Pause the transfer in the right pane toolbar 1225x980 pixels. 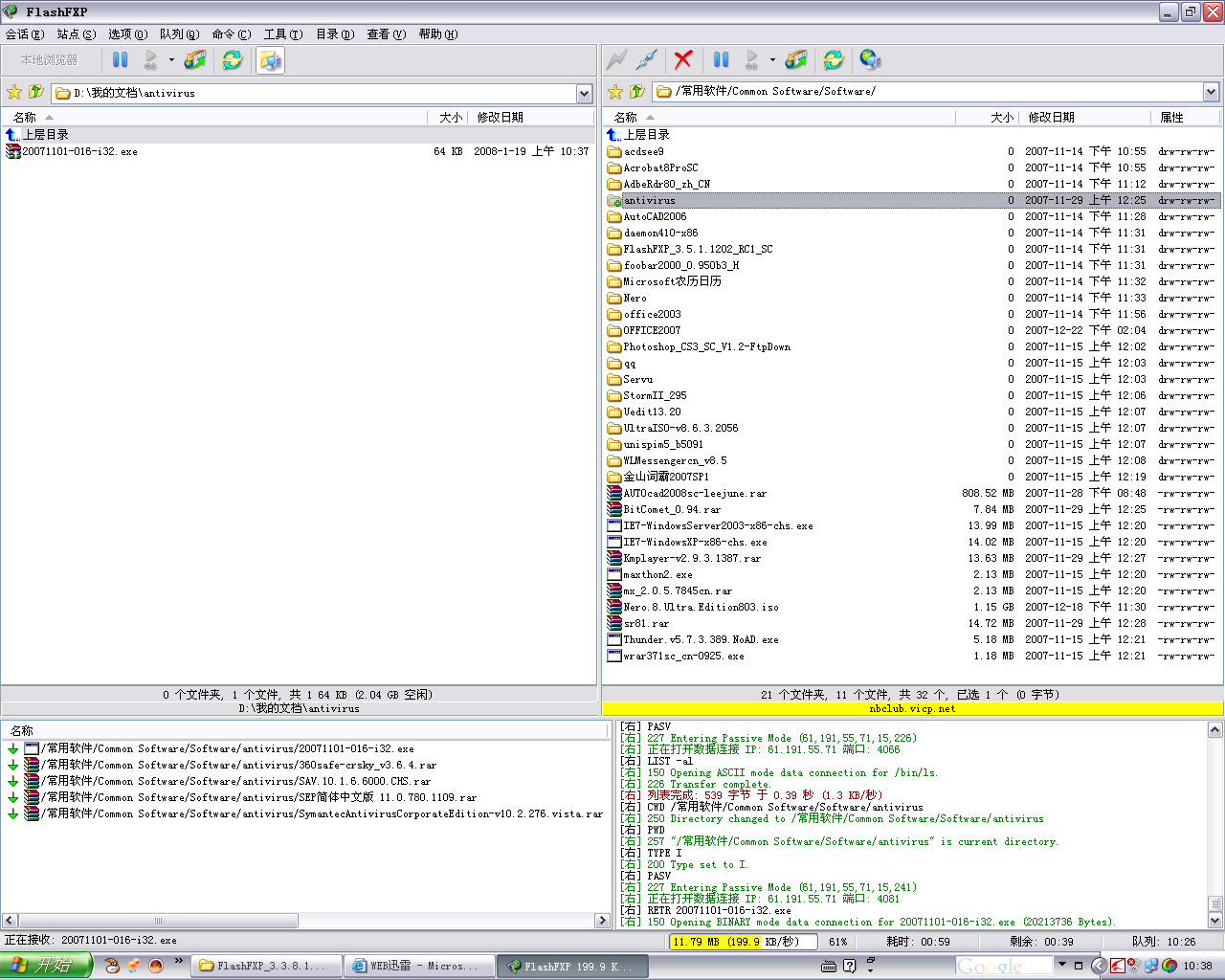click(x=721, y=60)
